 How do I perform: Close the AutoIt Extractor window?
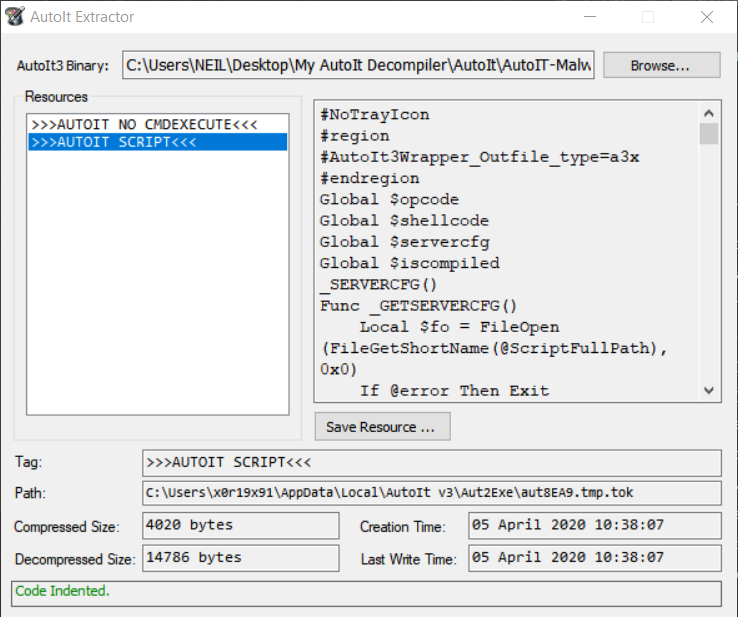pos(707,17)
